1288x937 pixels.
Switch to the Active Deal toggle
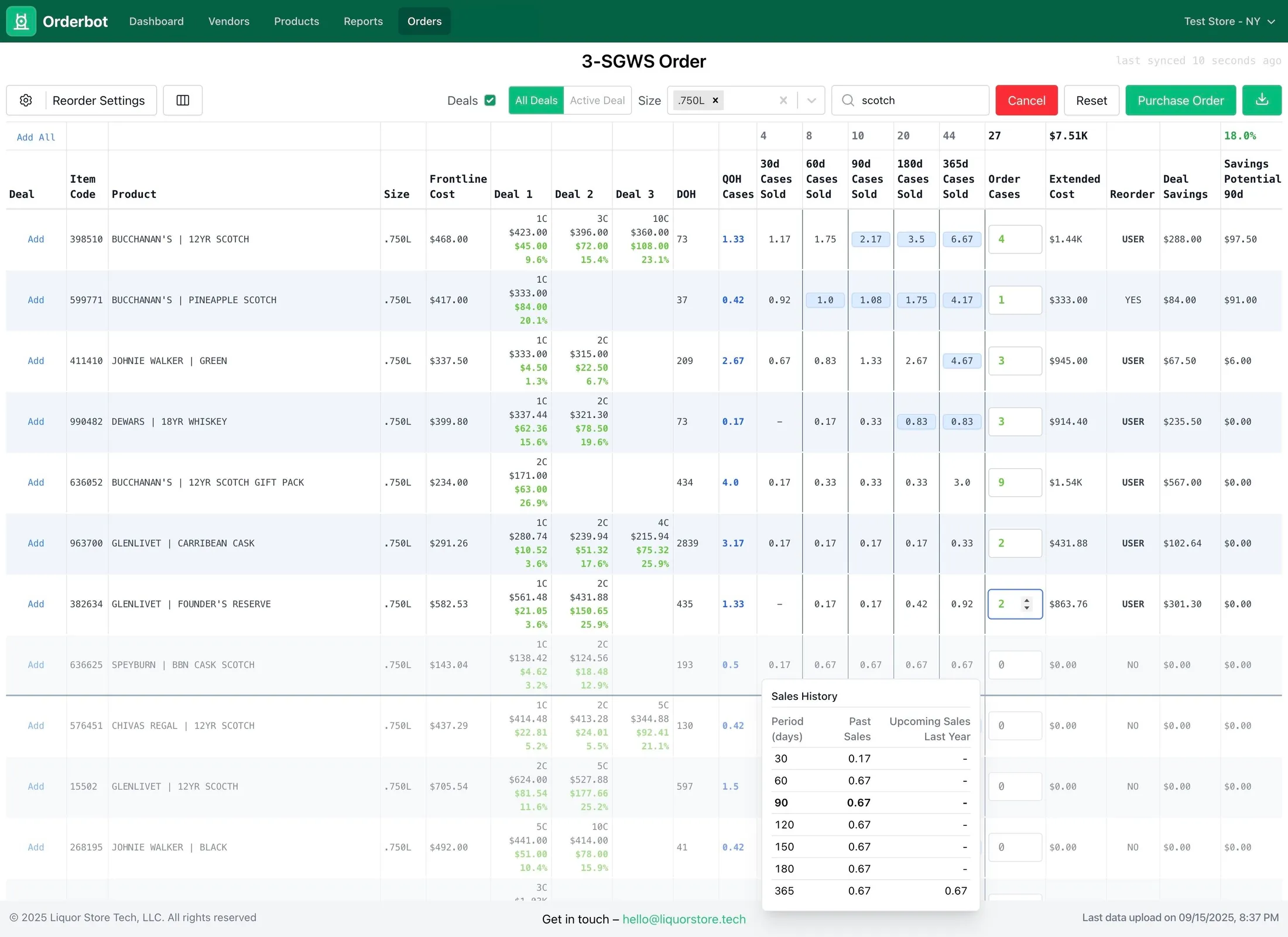point(597,101)
